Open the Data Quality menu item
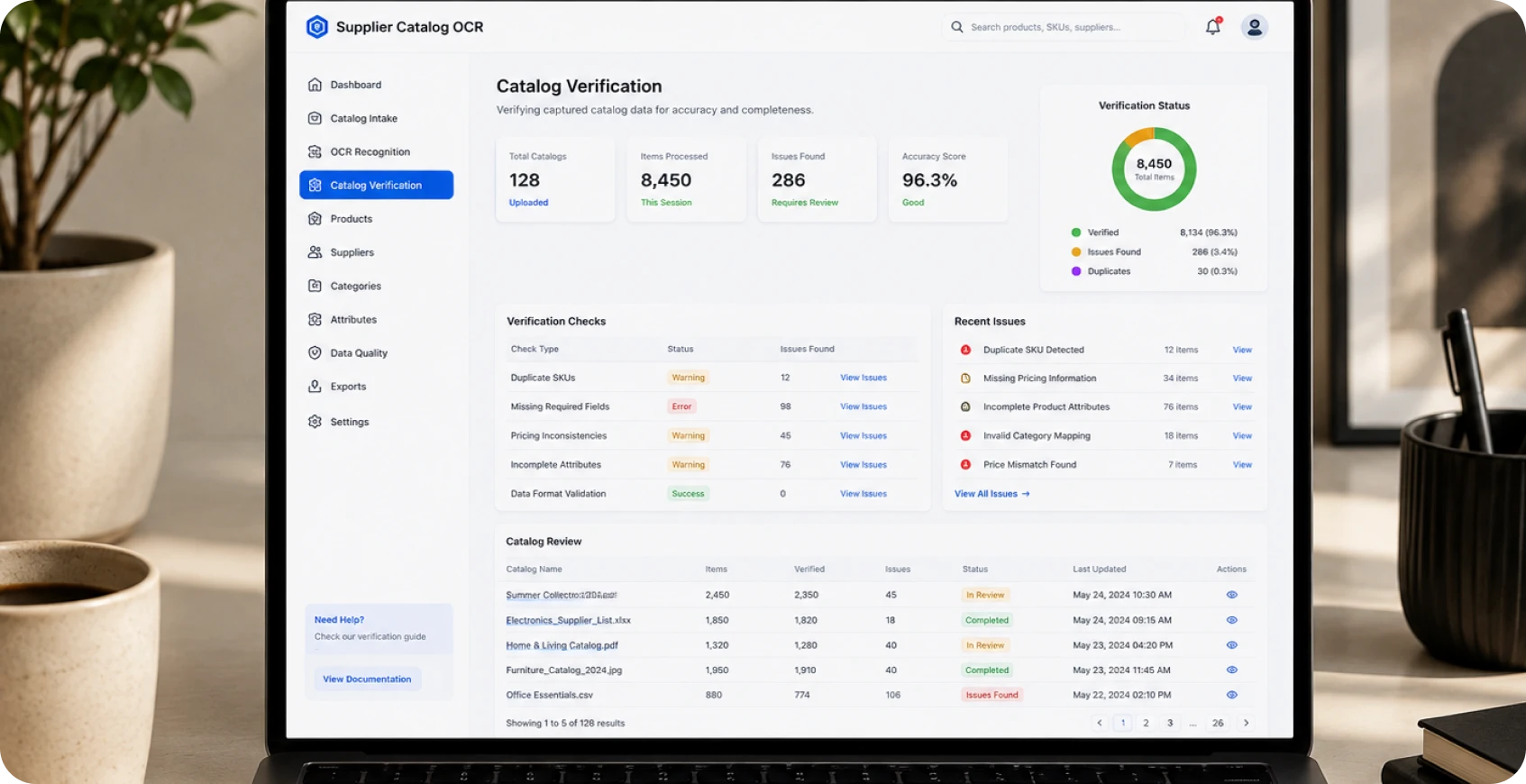The image size is (1526, 784). pos(376,352)
